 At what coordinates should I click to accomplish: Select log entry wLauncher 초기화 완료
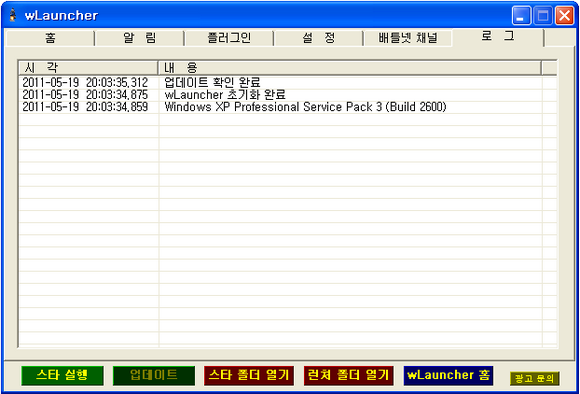coord(225,95)
